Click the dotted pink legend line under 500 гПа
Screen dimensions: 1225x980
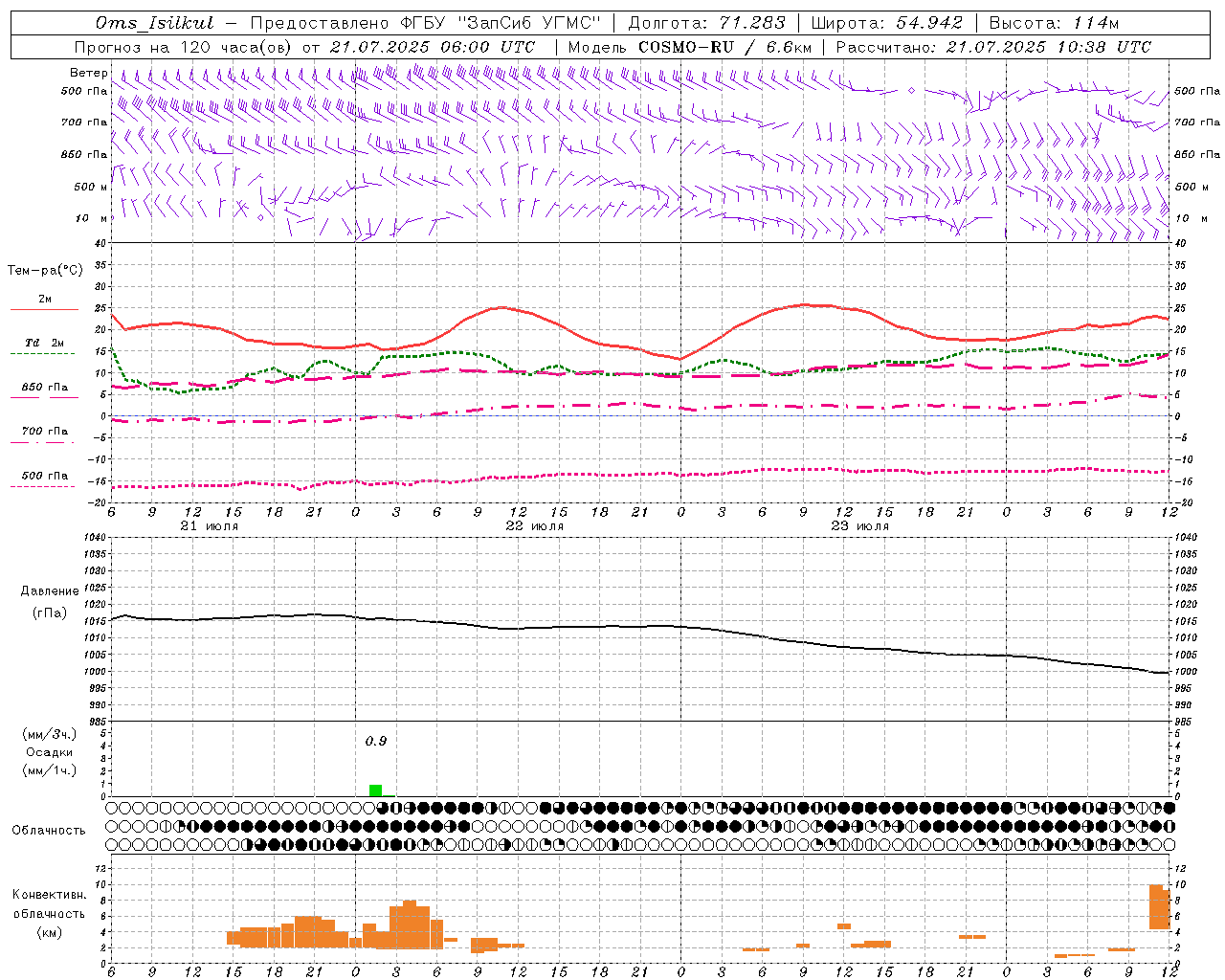pos(42,487)
